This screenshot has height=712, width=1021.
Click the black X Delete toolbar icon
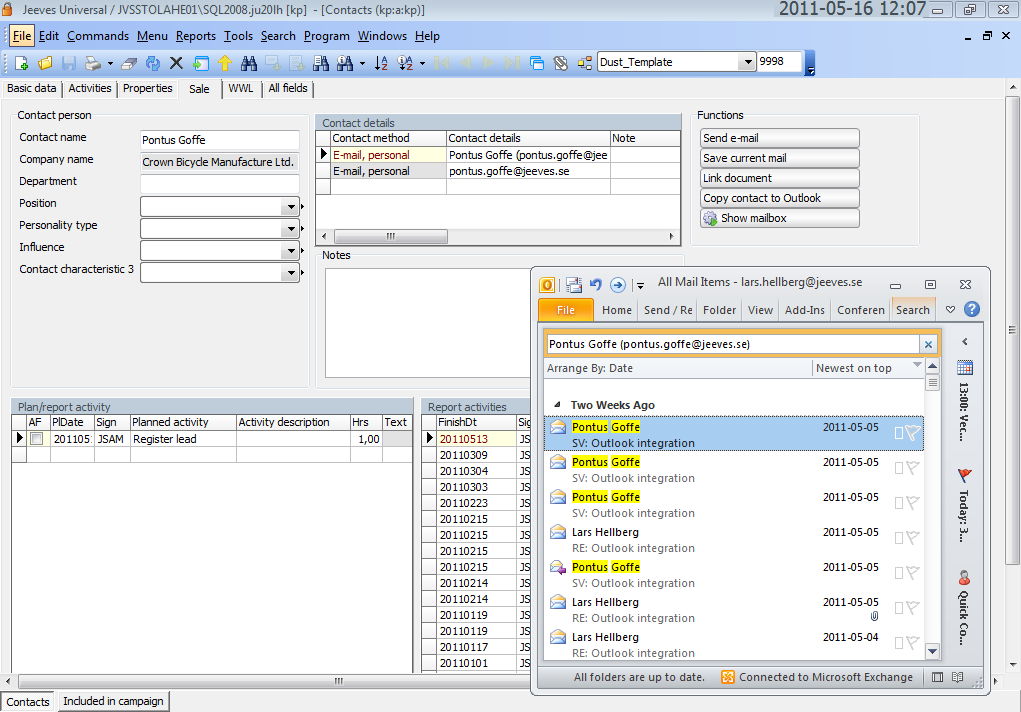(176, 63)
